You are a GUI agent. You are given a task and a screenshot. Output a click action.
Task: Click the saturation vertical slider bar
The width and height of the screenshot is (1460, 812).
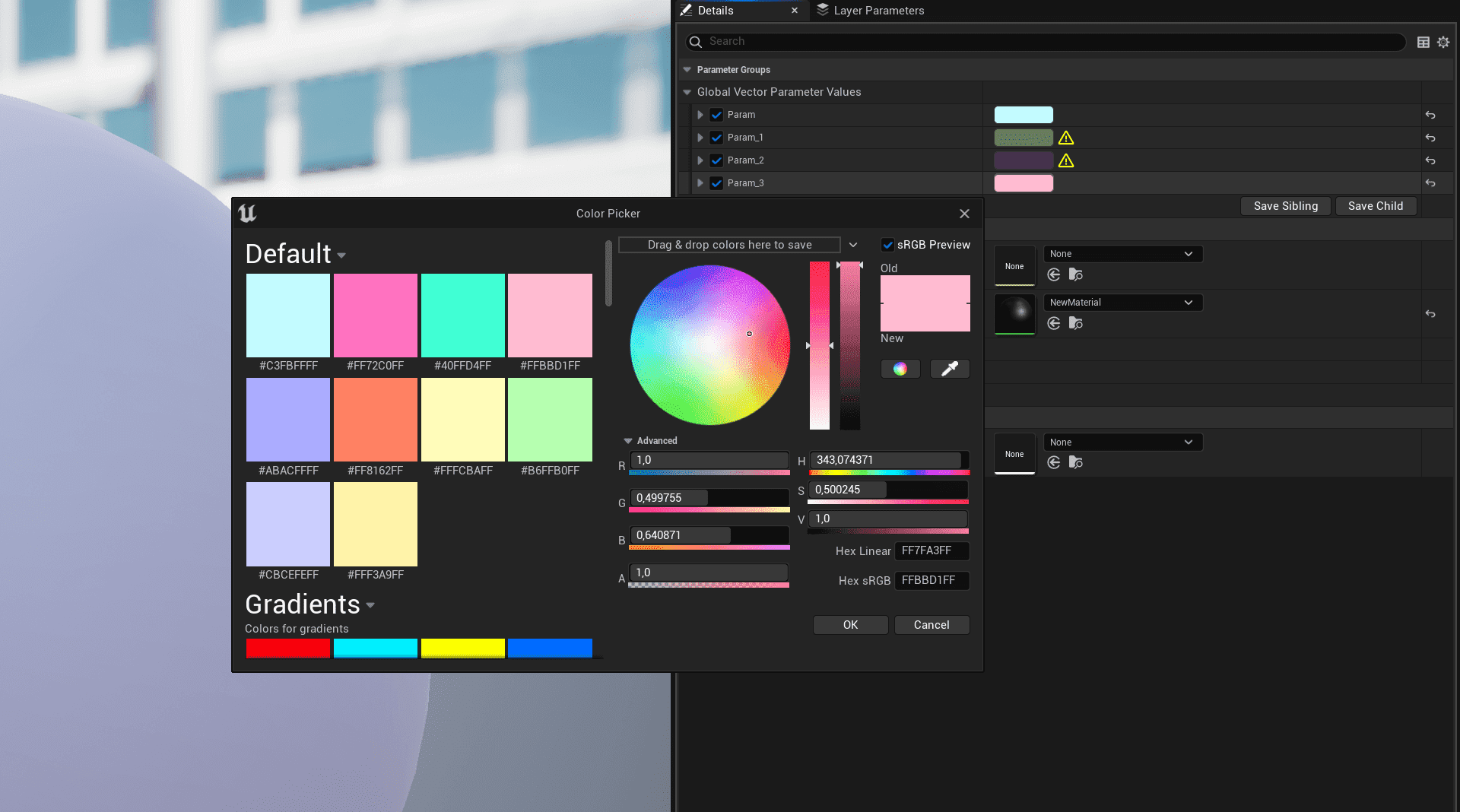click(819, 346)
